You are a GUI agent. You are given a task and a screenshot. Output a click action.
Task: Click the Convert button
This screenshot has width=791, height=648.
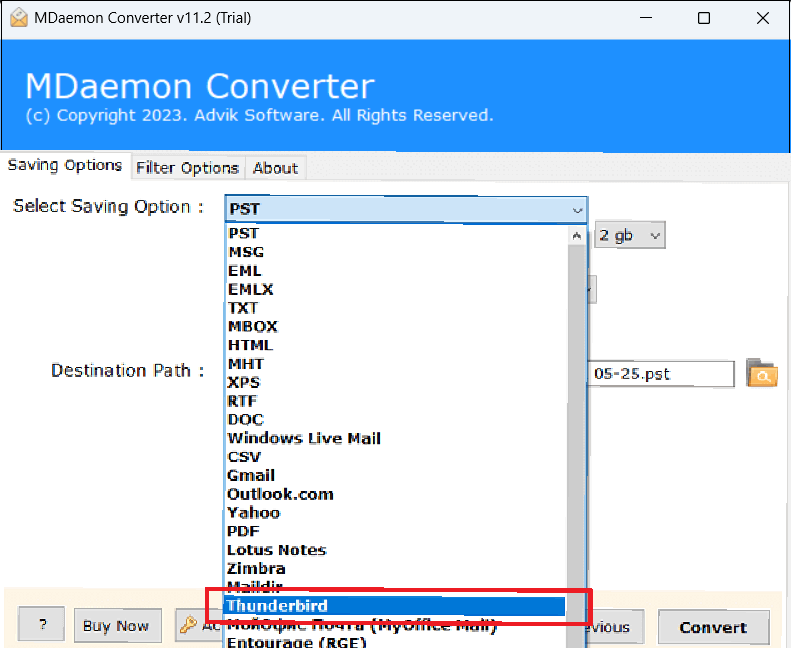tap(713, 627)
